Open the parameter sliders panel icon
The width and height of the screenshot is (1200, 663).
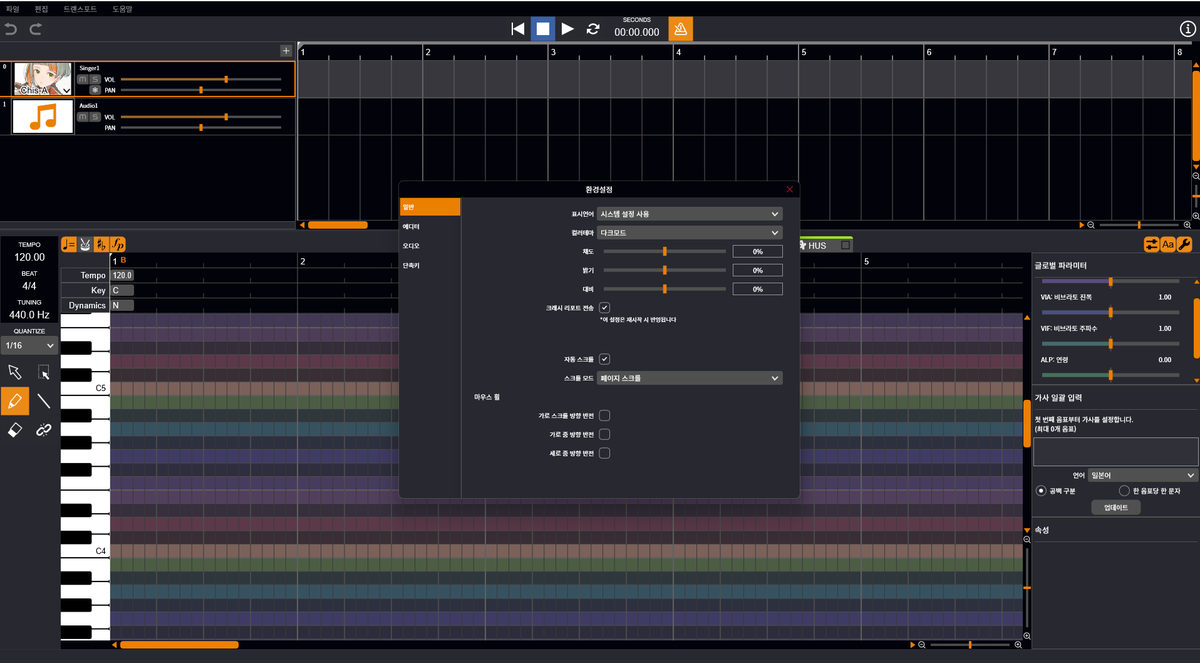(x=1152, y=244)
